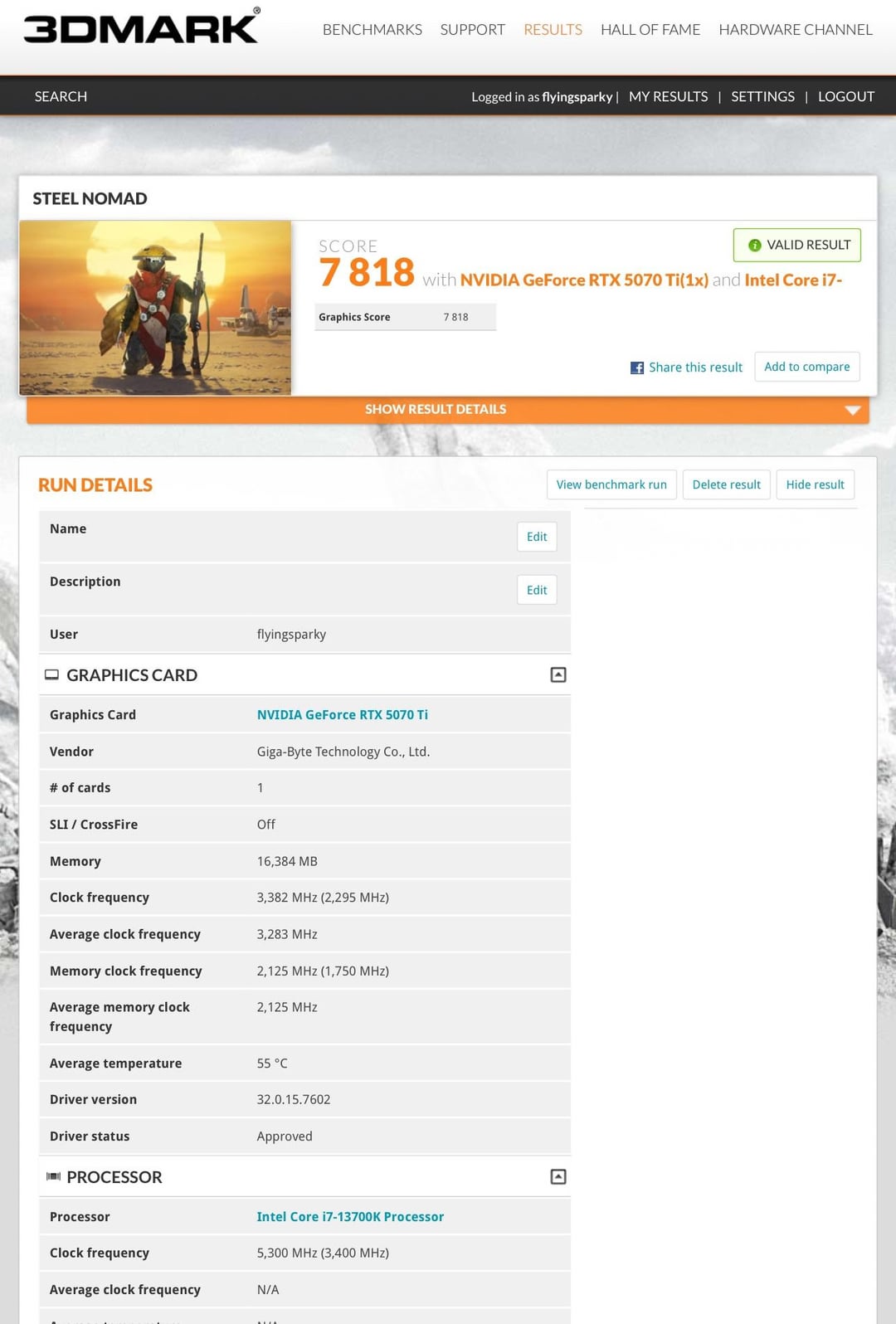The image size is (896, 1324).
Task: Edit the result Description
Action: point(537,590)
